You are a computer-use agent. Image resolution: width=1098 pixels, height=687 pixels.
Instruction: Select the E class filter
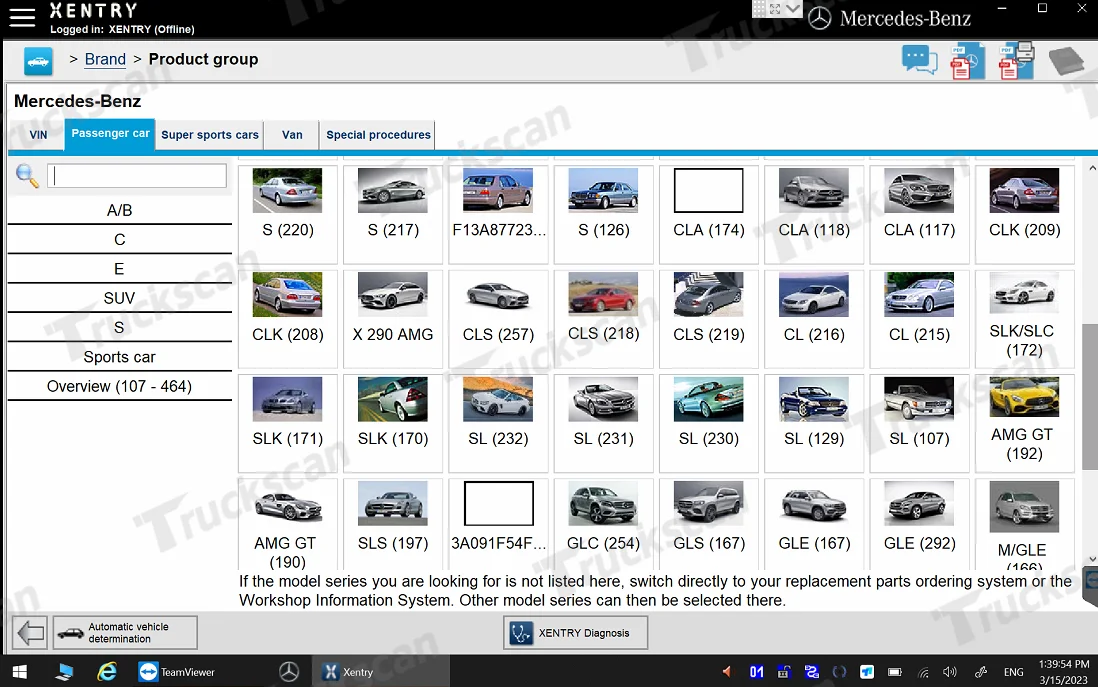click(120, 269)
